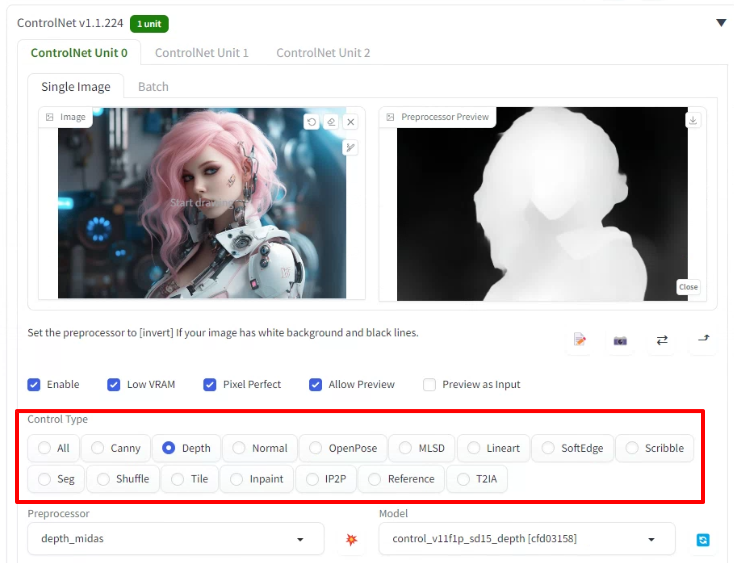Remove the uploaded image with the X icon

pyautogui.click(x=351, y=122)
